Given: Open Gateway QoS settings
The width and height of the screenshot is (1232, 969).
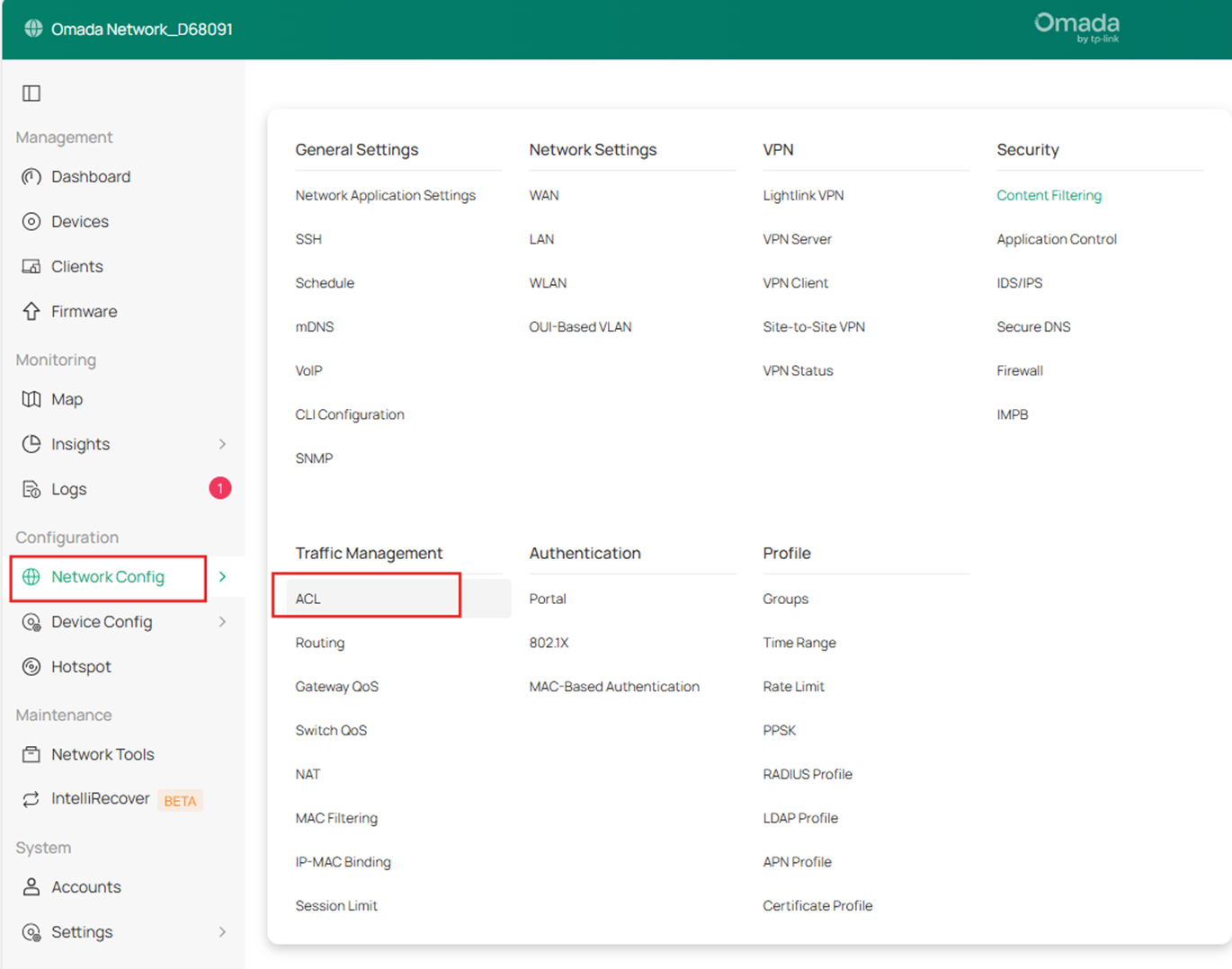Looking at the screenshot, I should click(x=337, y=687).
